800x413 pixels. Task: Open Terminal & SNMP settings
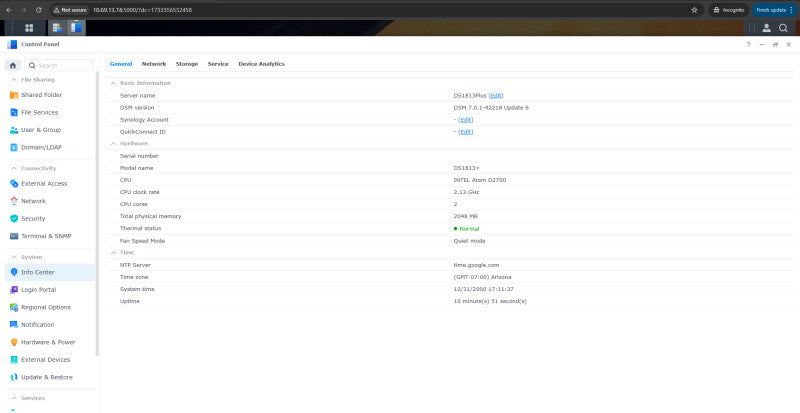46,236
